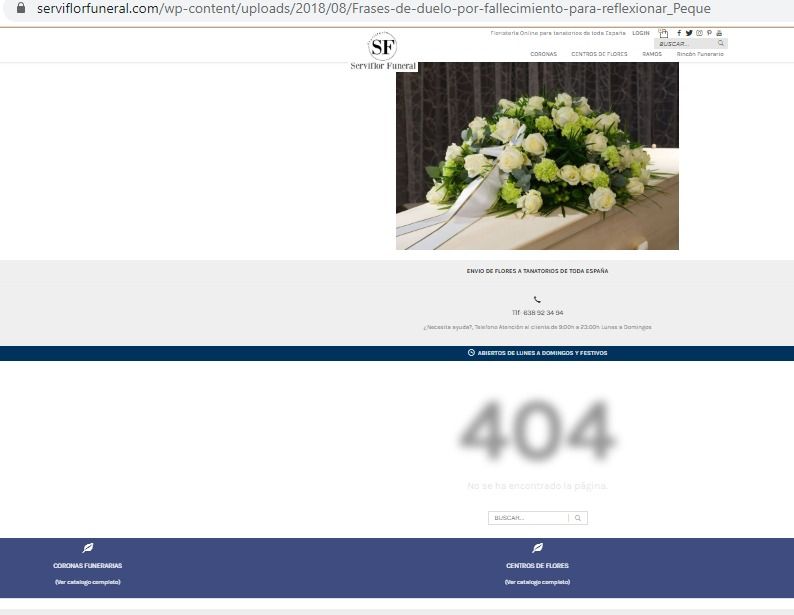Image resolution: width=794 pixels, height=615 pixels.
Task: Select the serviflorfuneral.com URL in address bar
Action: point(374,9)
